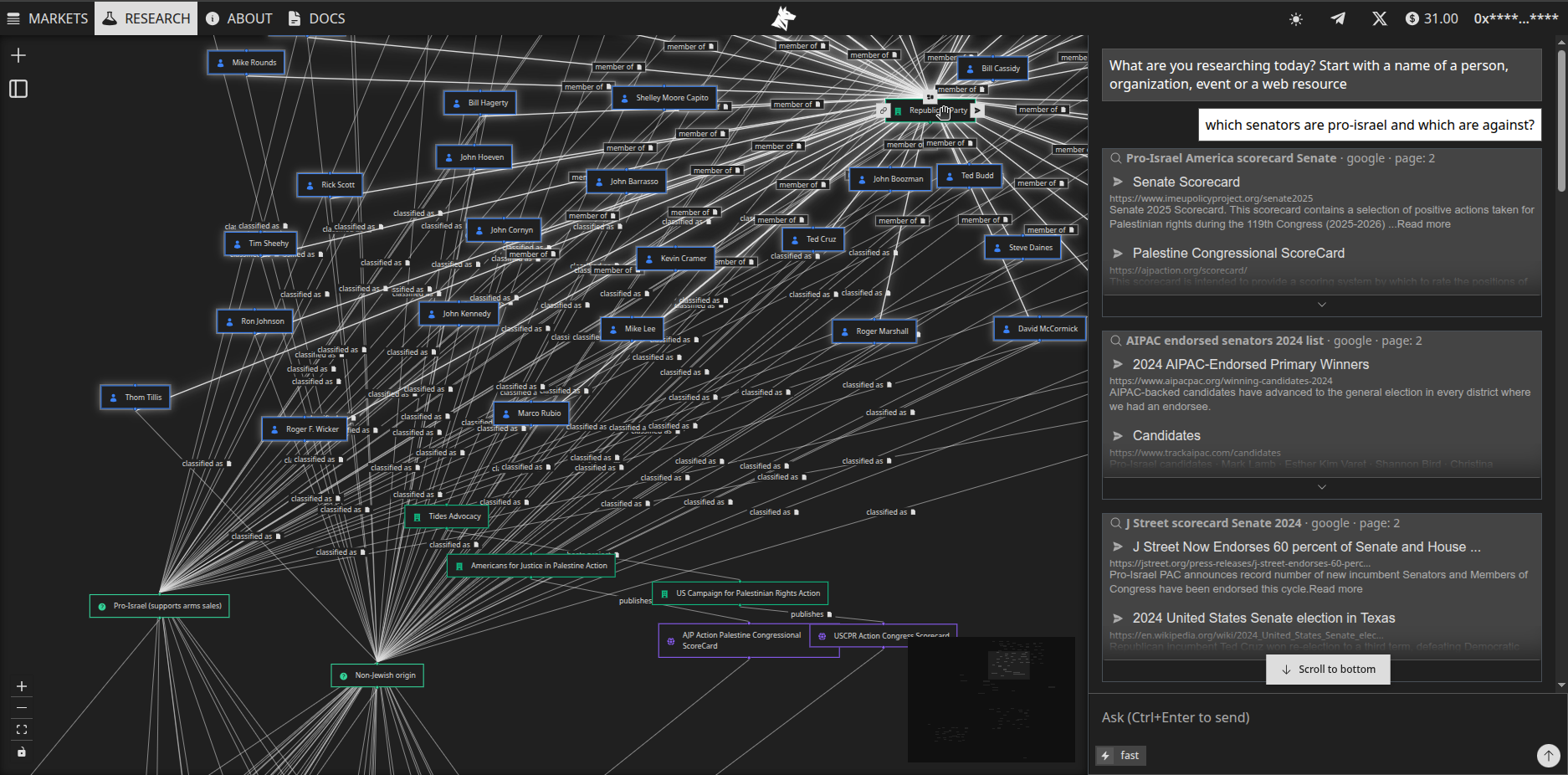Click the wolf logo in the header
1568x775 pixels.
coord(783,18)
